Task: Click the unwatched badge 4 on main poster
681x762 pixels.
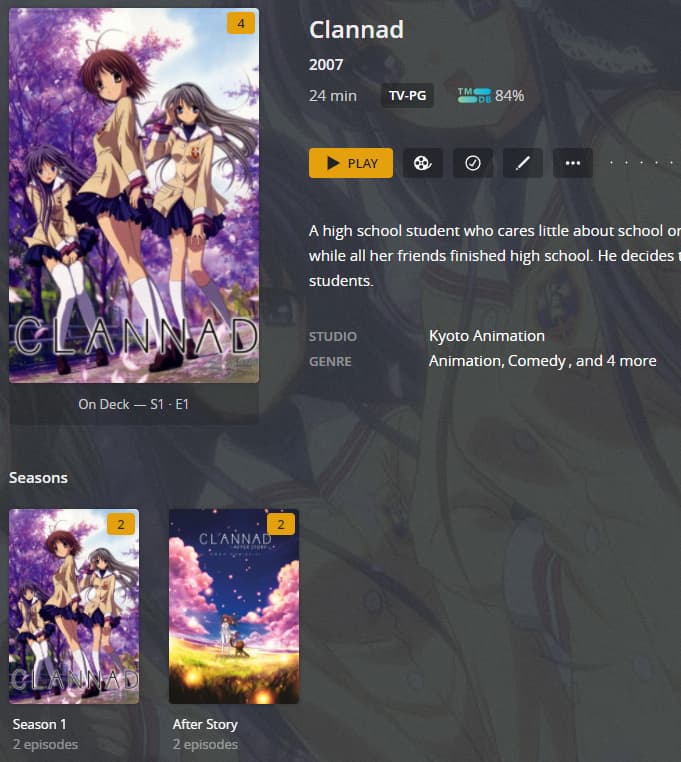Action: click(241, 23)
